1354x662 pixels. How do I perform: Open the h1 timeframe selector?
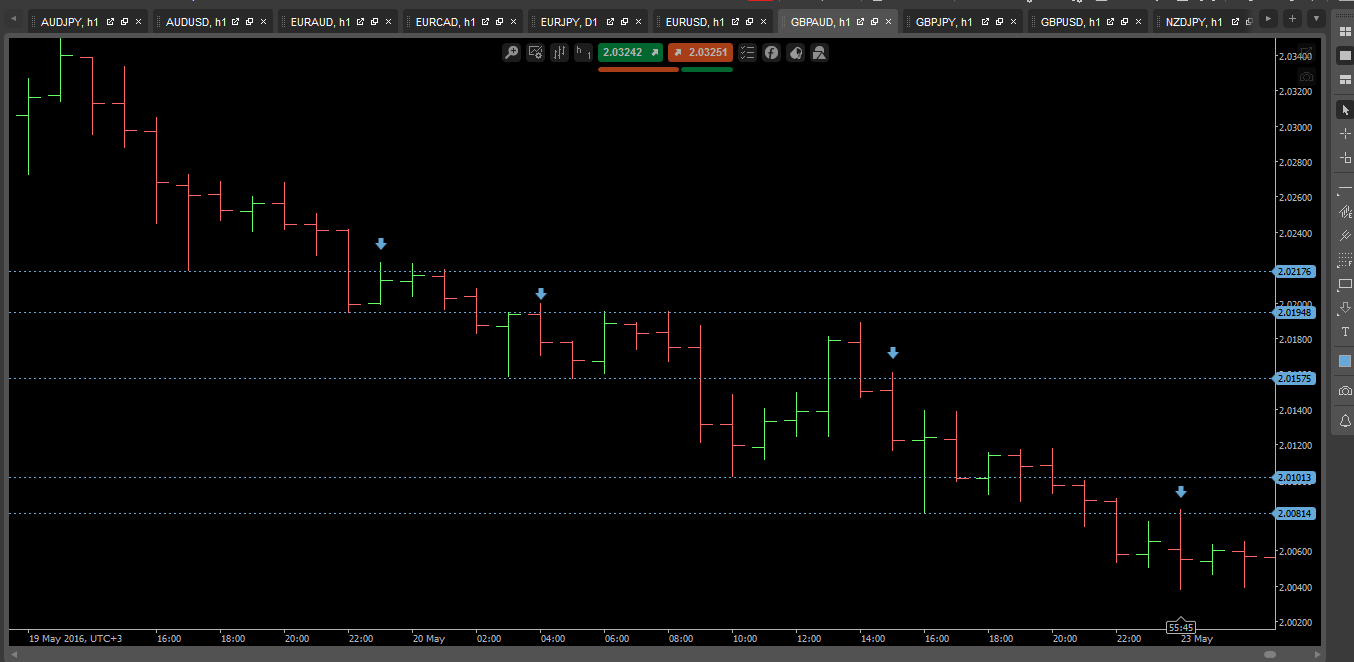(583, 52)
